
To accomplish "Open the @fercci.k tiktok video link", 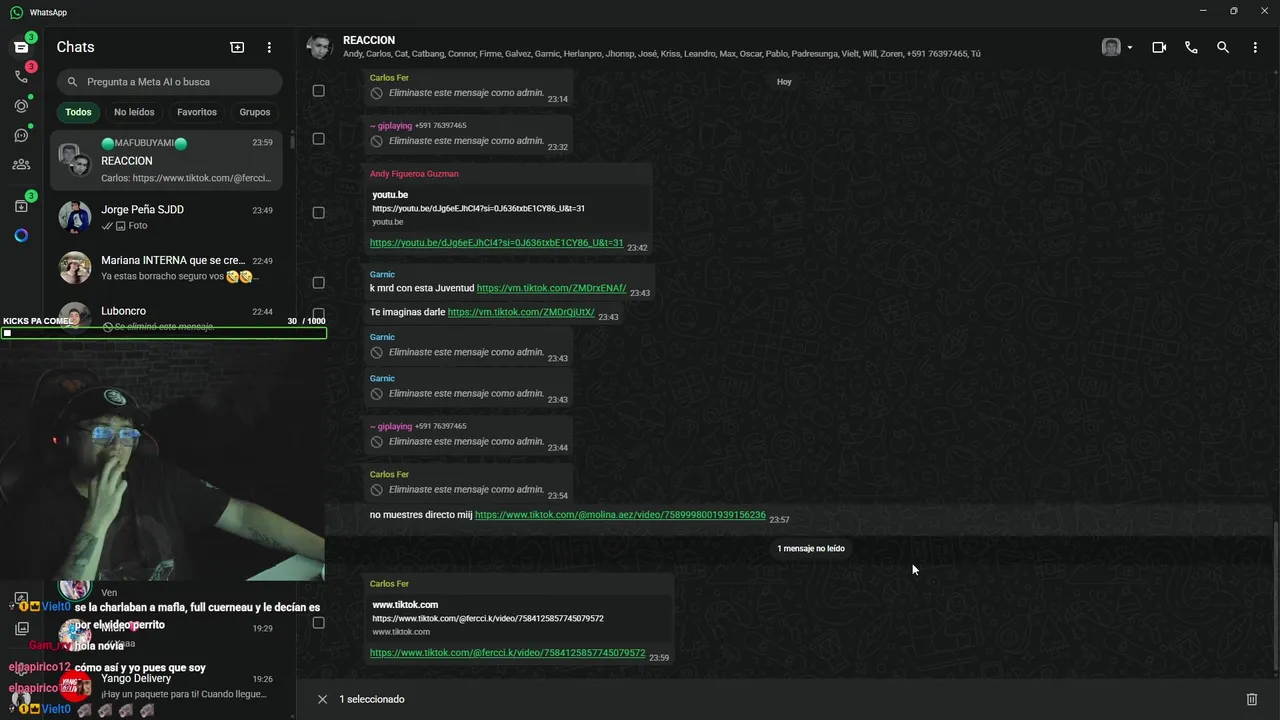I will [x=507, y=653].
